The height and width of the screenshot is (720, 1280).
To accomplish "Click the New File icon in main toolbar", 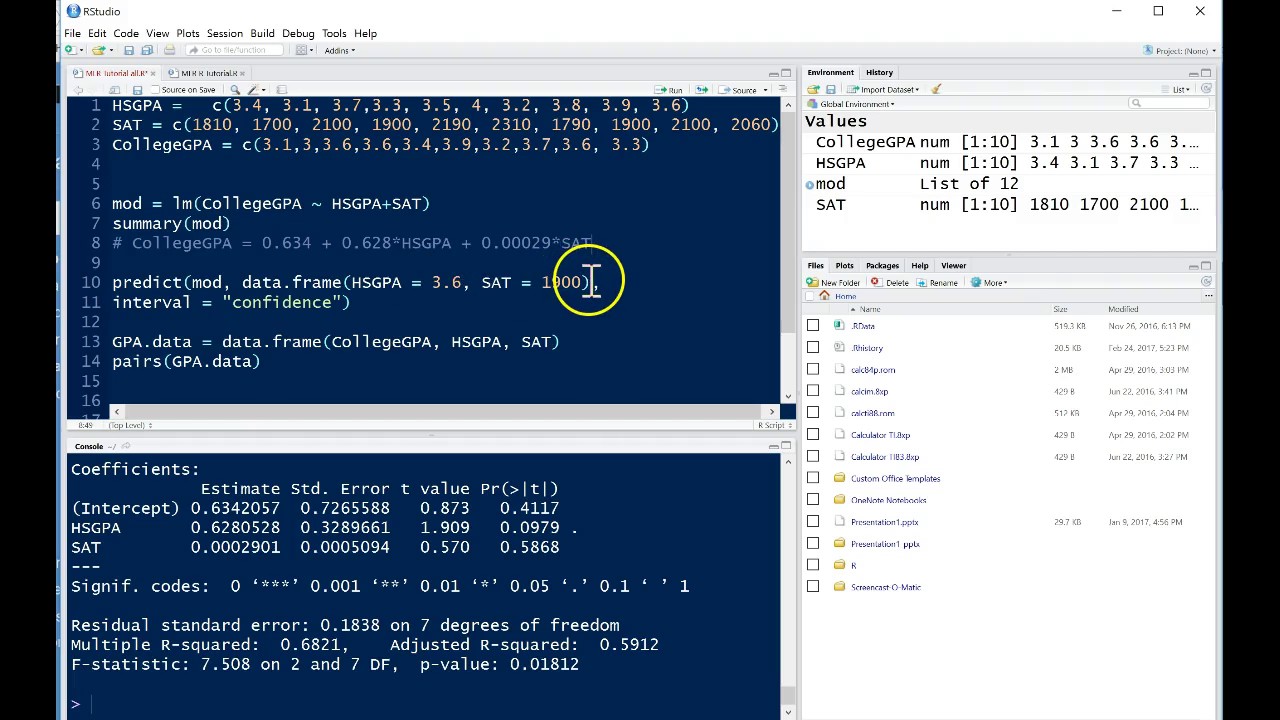I will pos(70,50).
